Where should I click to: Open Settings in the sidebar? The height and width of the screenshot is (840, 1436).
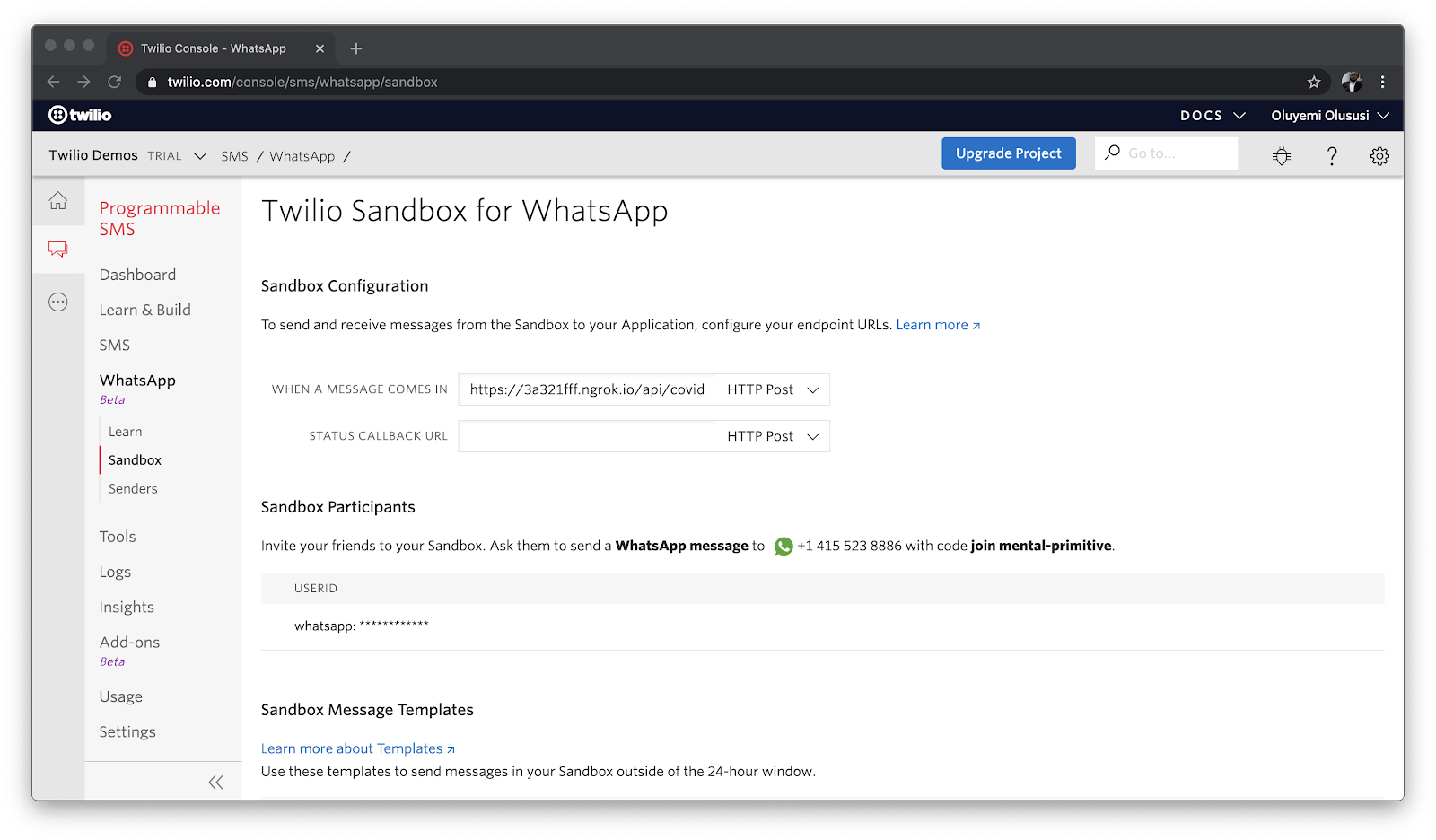127,732
